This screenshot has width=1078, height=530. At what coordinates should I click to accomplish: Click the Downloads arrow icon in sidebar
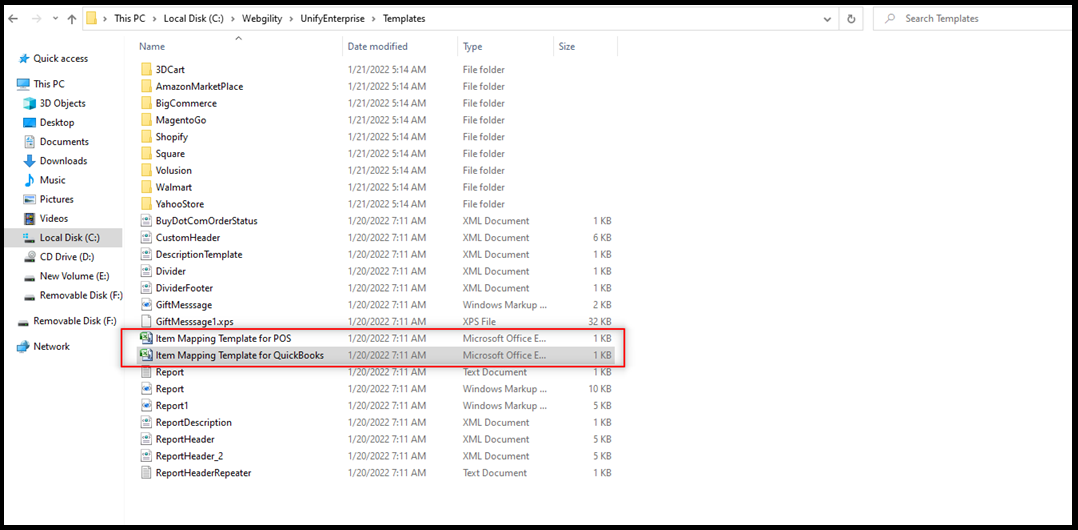tap(29, 161)
